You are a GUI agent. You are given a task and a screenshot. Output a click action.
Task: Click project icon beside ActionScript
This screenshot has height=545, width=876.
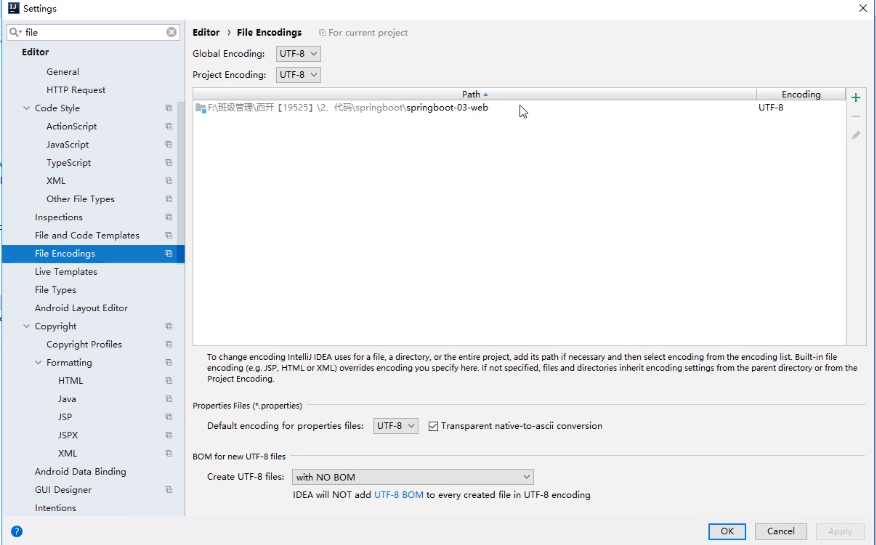tap(169, 126)
